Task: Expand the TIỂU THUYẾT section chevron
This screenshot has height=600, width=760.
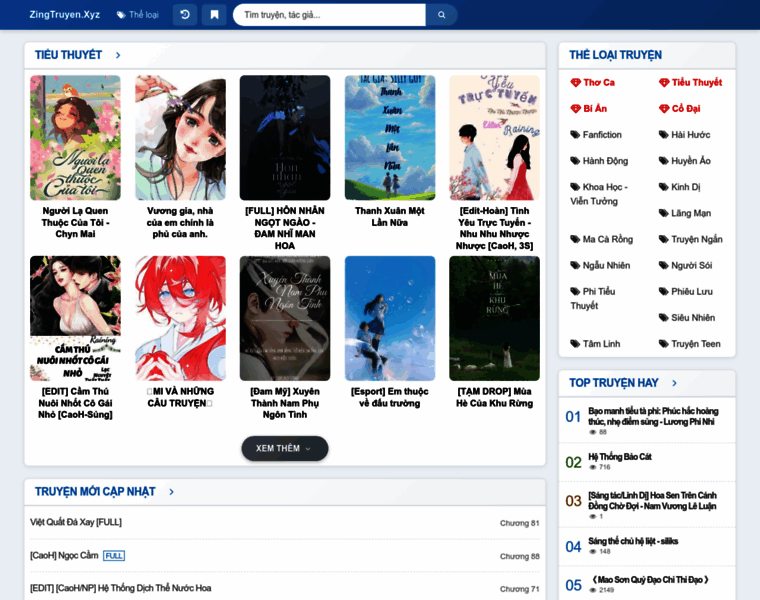Action: pyautogui.click(x=118, y=55)
